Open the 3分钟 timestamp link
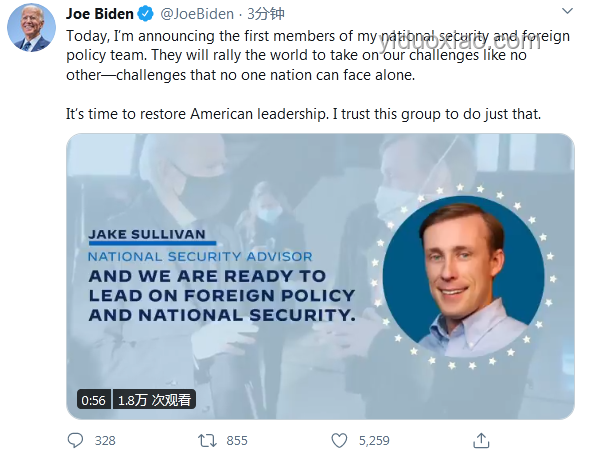 266,14
